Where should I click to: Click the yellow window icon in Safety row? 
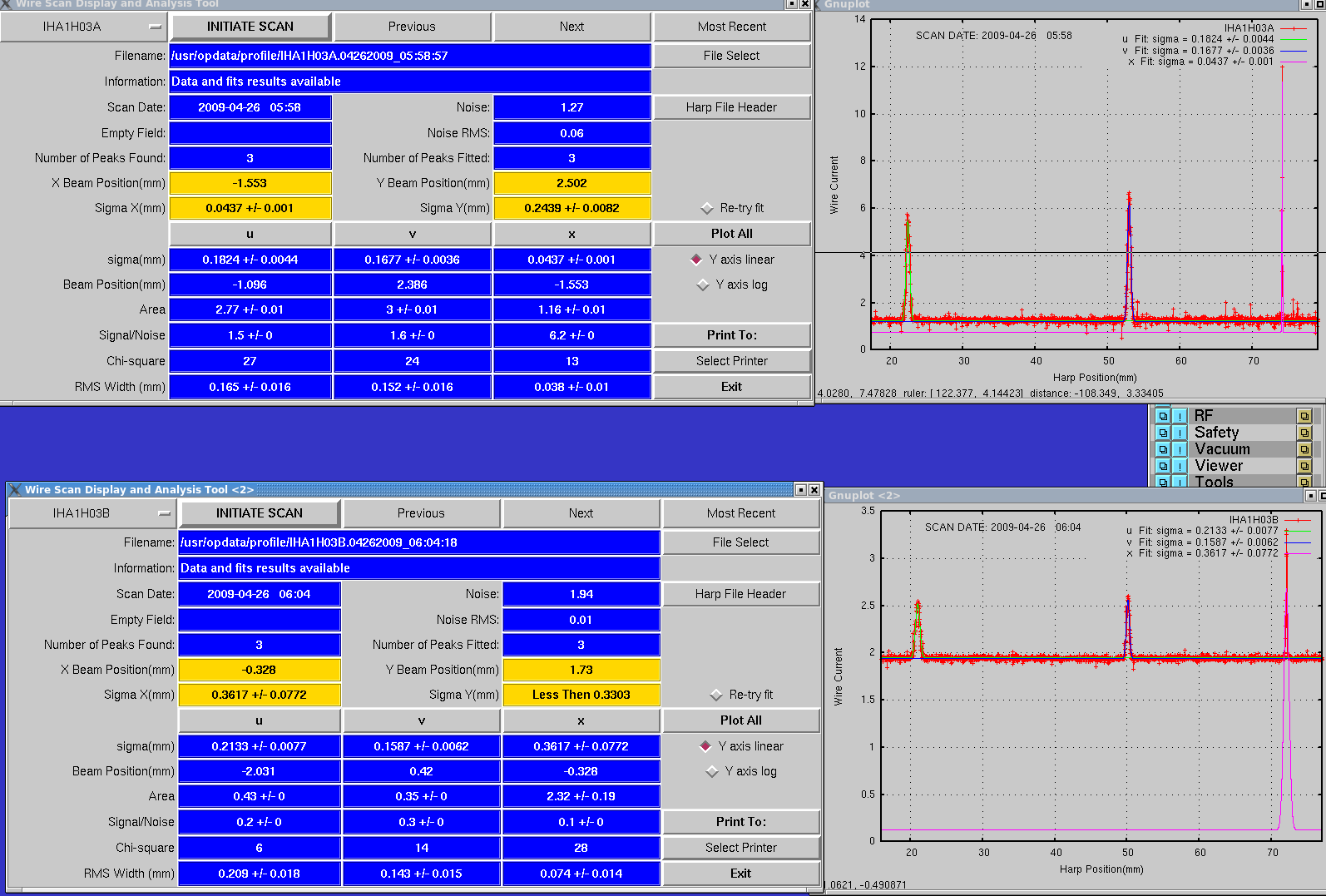pos(1304,433)
